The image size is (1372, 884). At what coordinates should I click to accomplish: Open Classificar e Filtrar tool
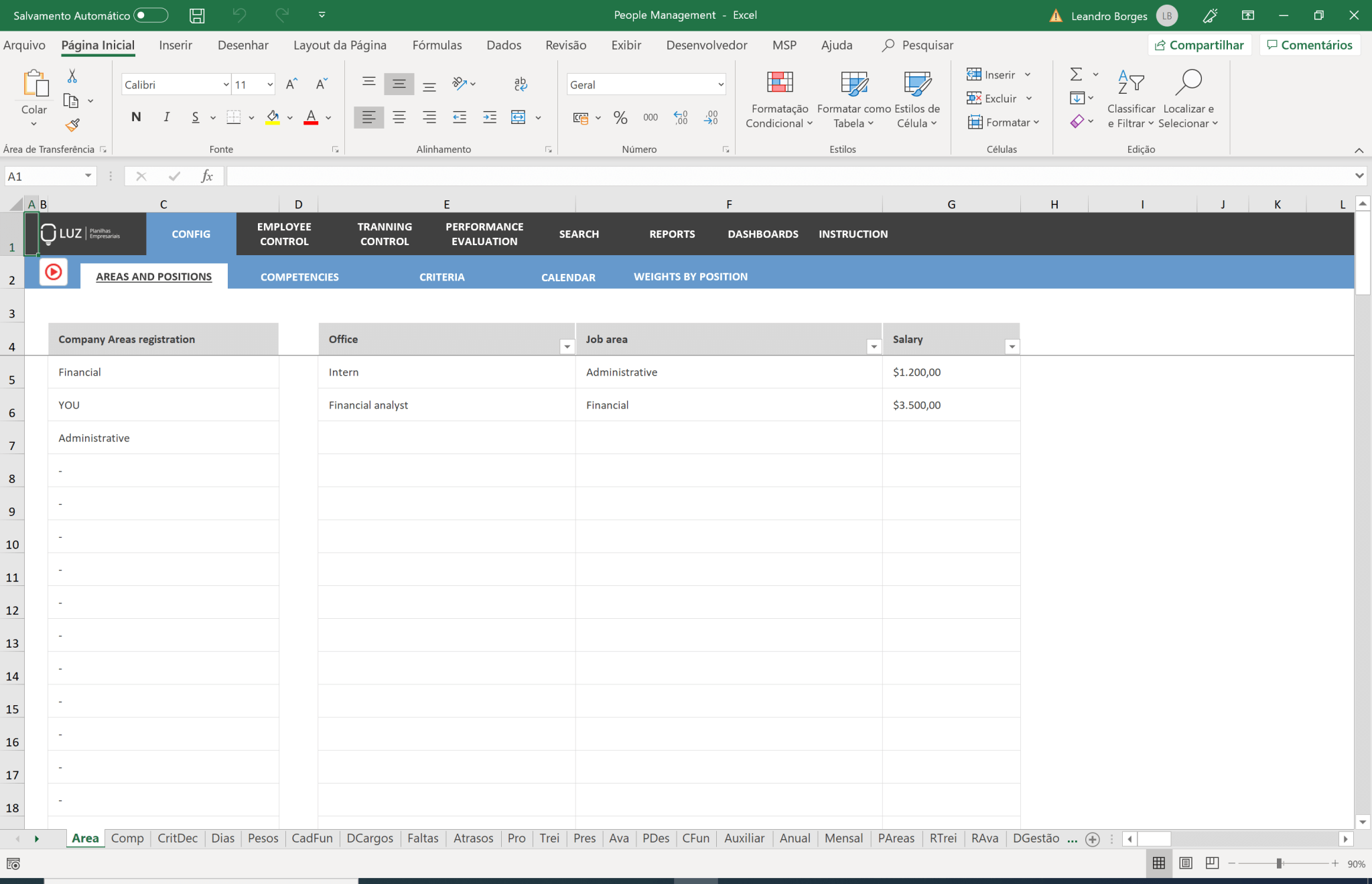point(1131,98)
